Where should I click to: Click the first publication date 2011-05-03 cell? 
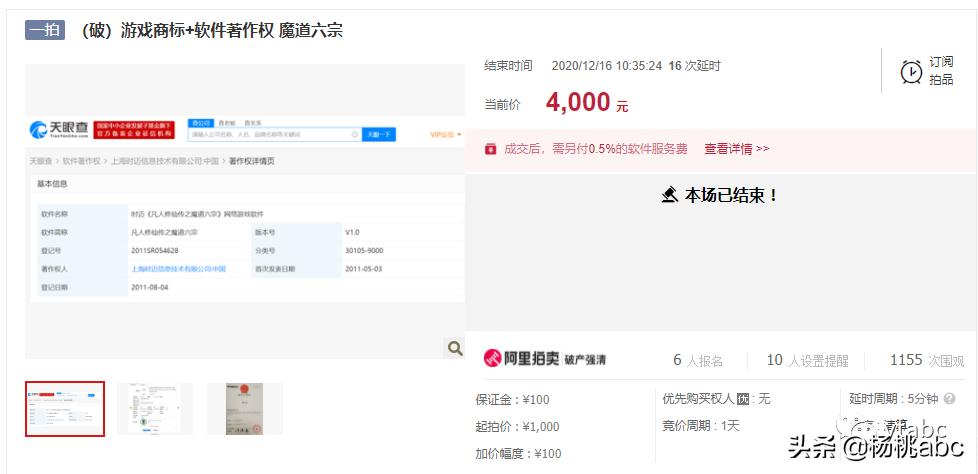pyautogui.click(x=363, y=269)
